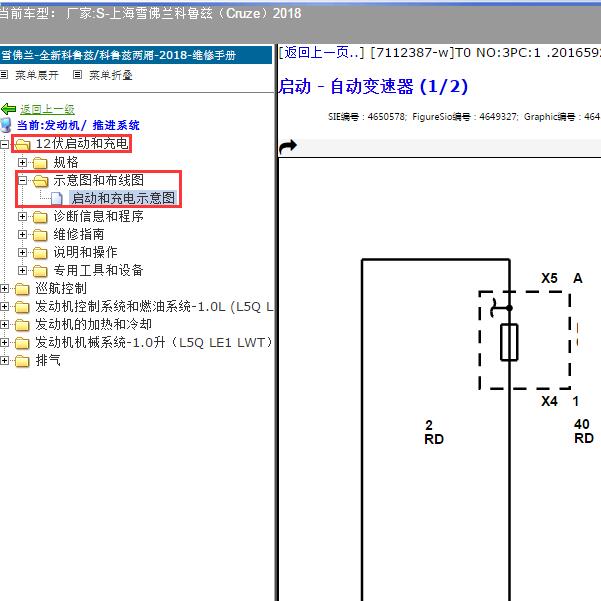Screen dimensions: 601x601
Task: Collapse the 示意图和布线图 tree node
Action: point(23,180)
